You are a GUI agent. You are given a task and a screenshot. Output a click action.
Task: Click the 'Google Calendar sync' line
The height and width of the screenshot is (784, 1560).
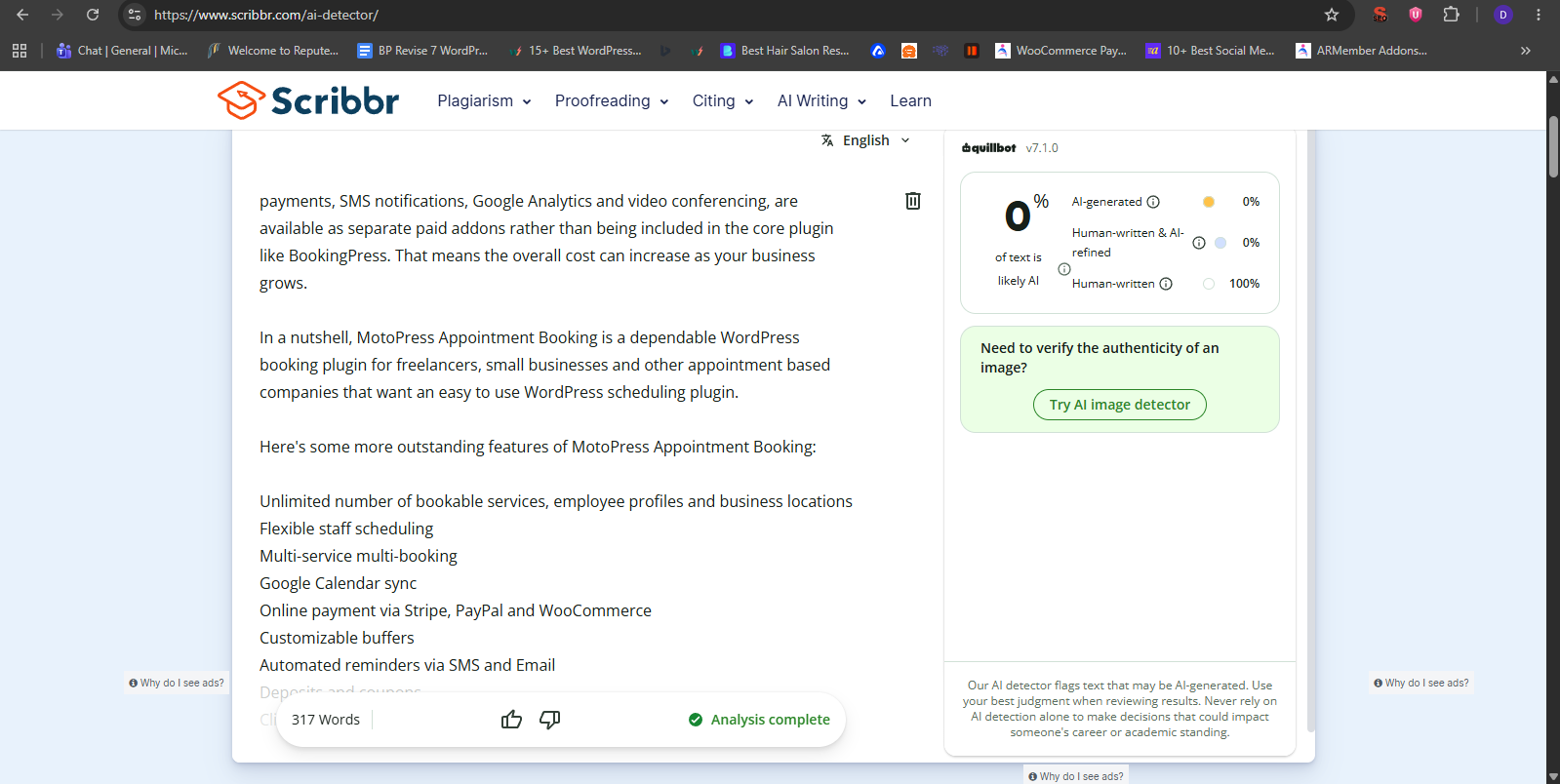coord(338,583)
